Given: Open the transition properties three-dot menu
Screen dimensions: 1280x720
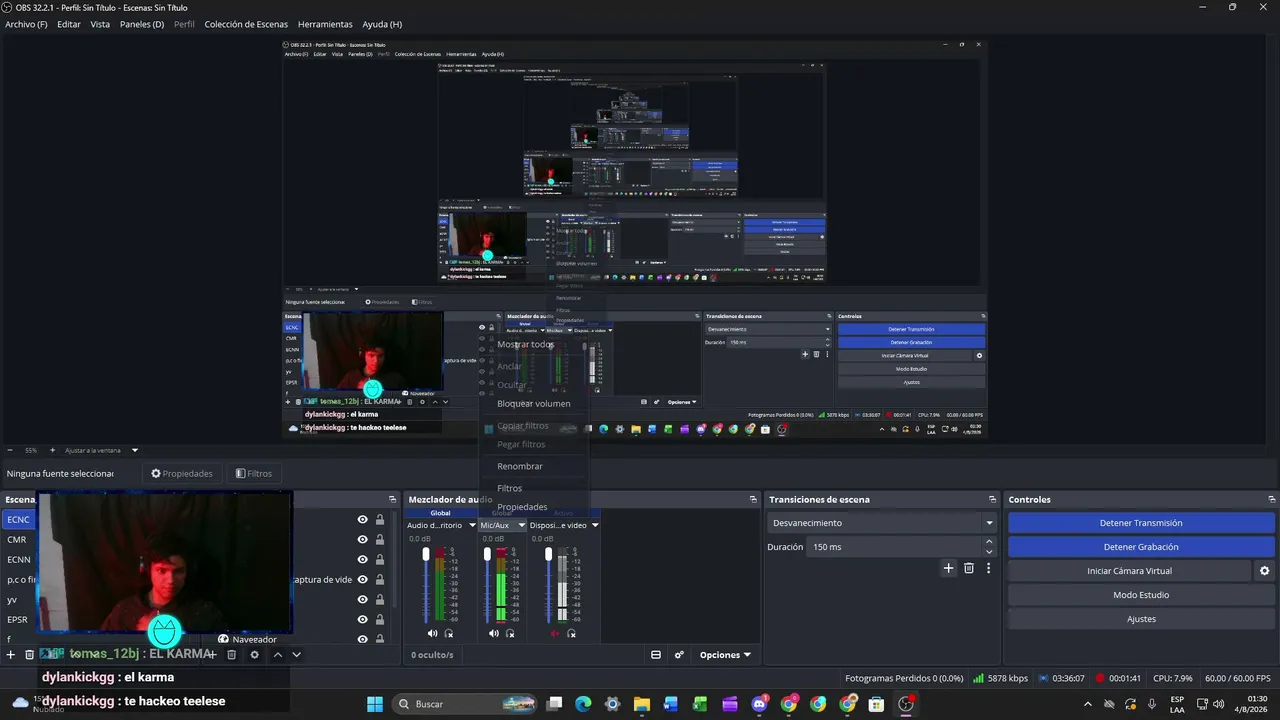Looking at the screenshot, I should [989, 568].
